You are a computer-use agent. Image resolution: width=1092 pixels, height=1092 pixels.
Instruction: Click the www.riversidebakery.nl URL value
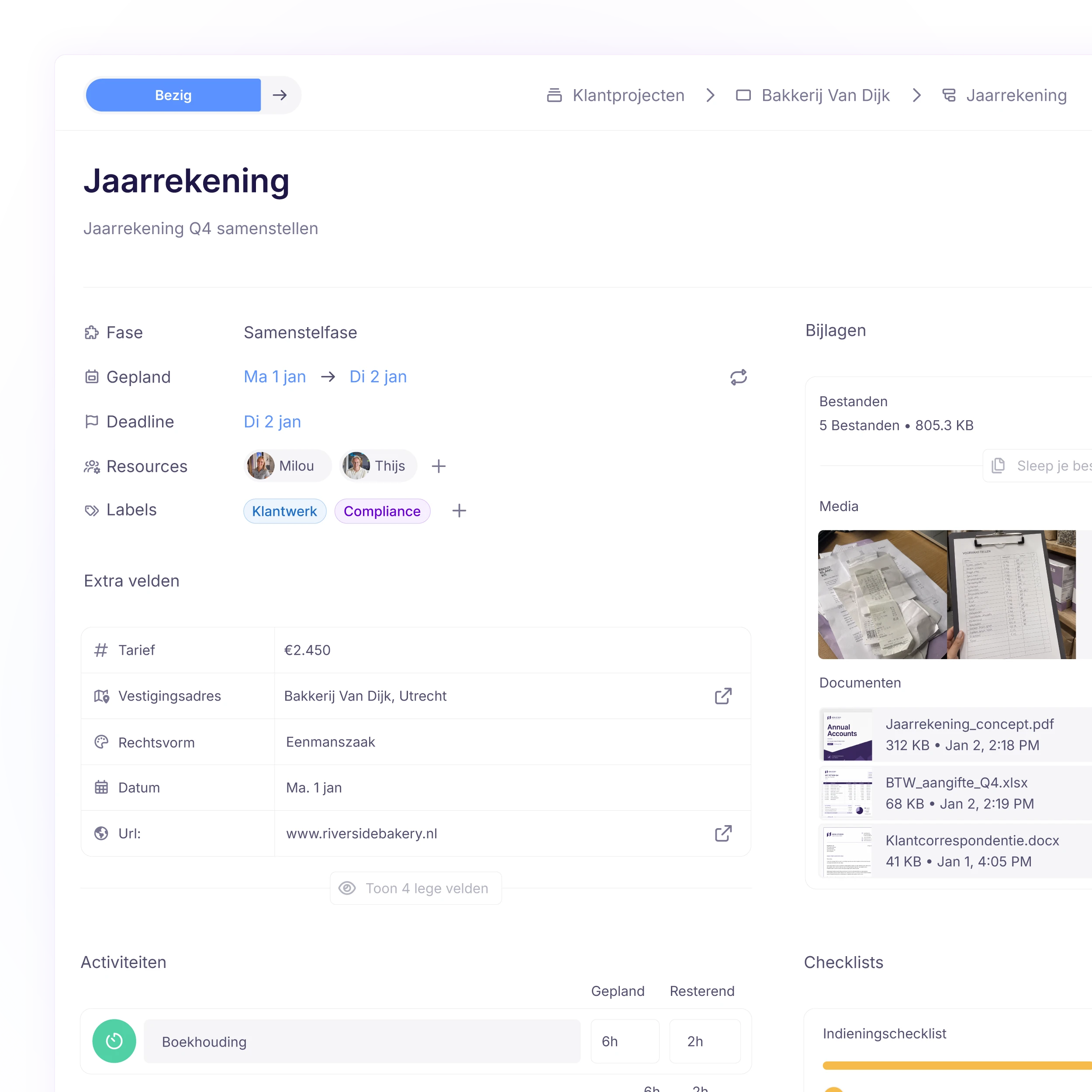[362, 834]
